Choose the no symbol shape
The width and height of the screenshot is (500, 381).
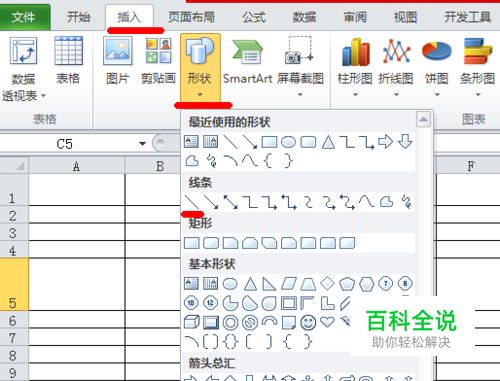click(250, 323)
